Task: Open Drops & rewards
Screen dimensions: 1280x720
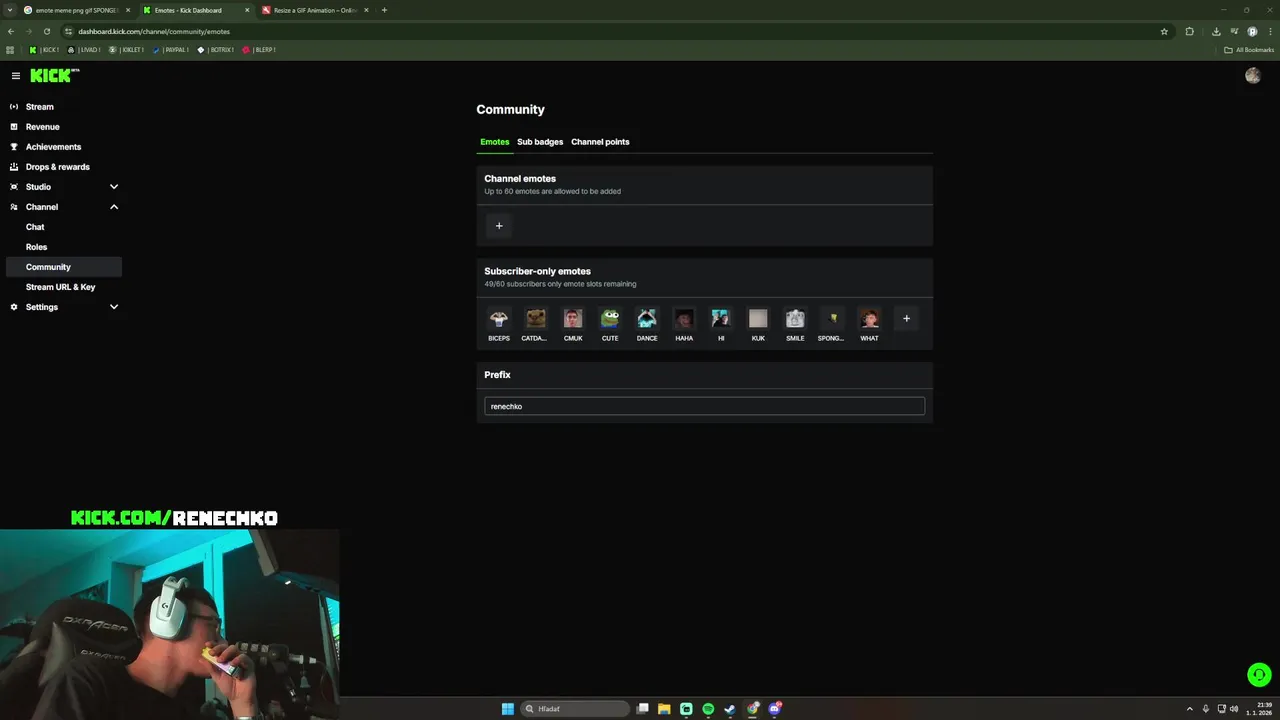Action: pos(57,167)
